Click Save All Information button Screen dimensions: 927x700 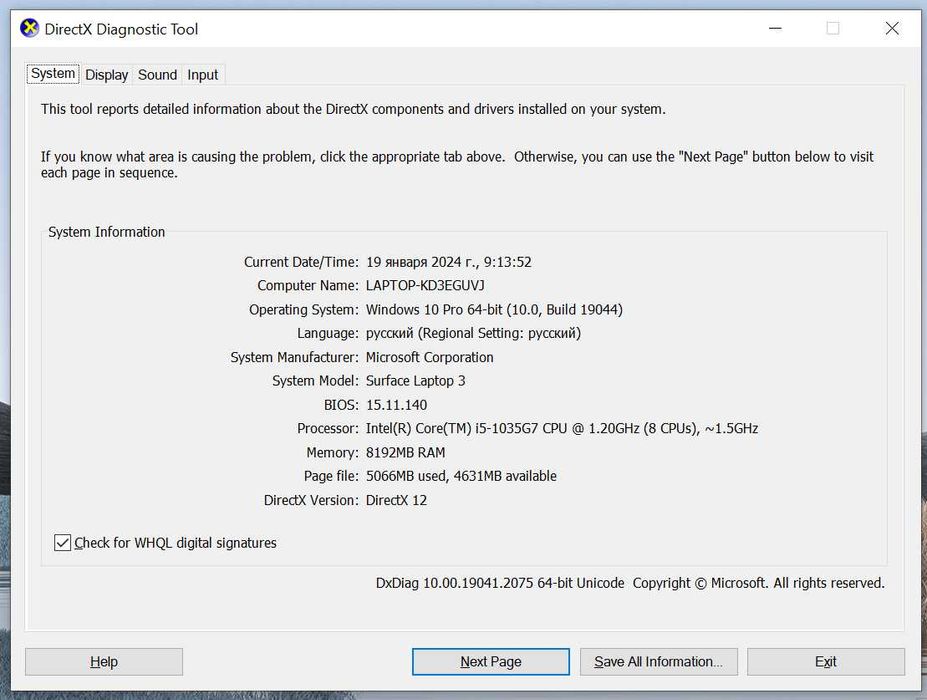click(x=659, y=662)
